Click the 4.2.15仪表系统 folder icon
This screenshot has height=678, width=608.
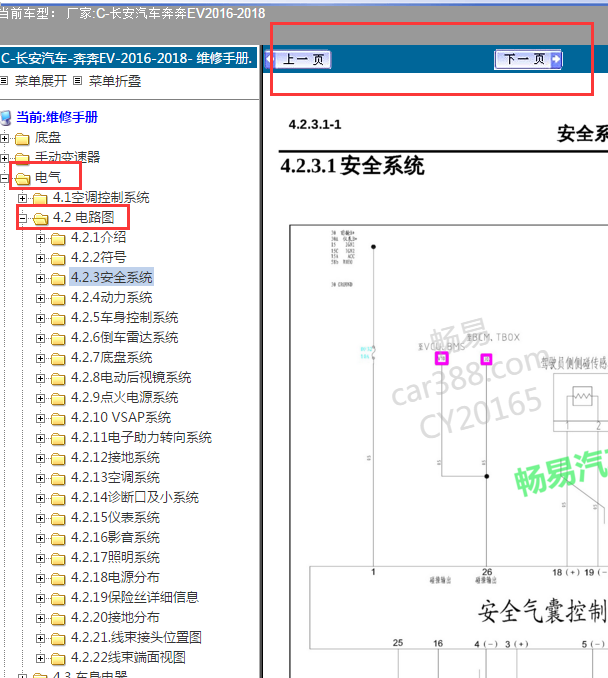click(x=58, y=519)
